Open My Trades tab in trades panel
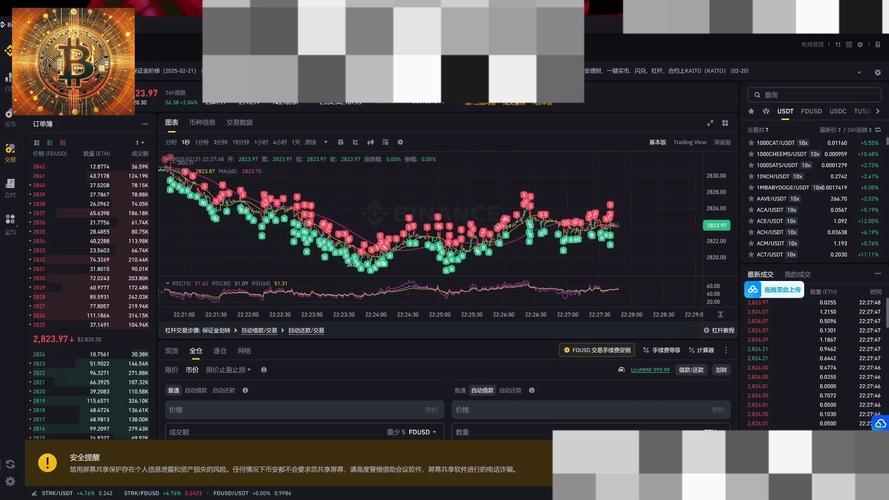Screen dimensions: 889x500 click(797, 274)
